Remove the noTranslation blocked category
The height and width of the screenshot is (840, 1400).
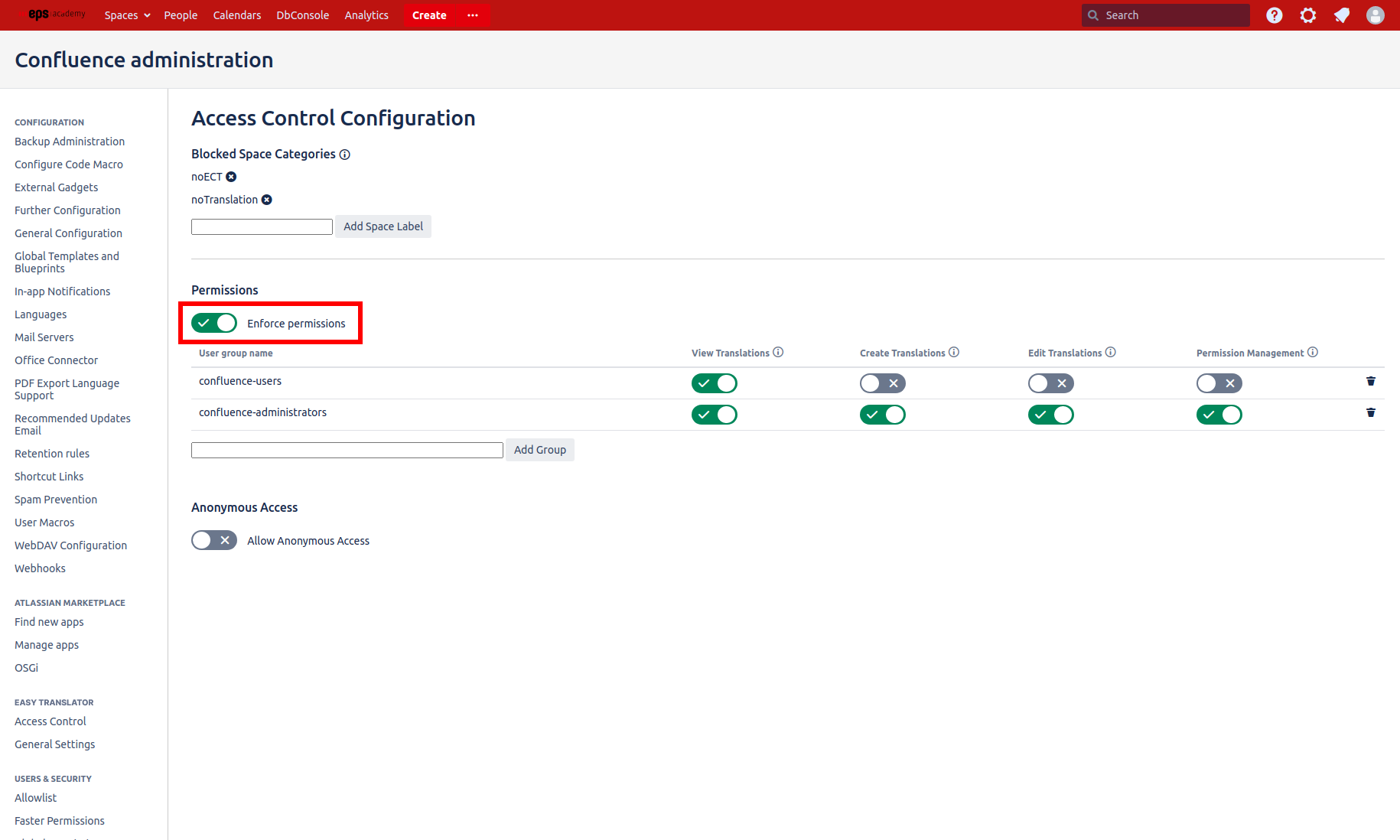(266, 200)
